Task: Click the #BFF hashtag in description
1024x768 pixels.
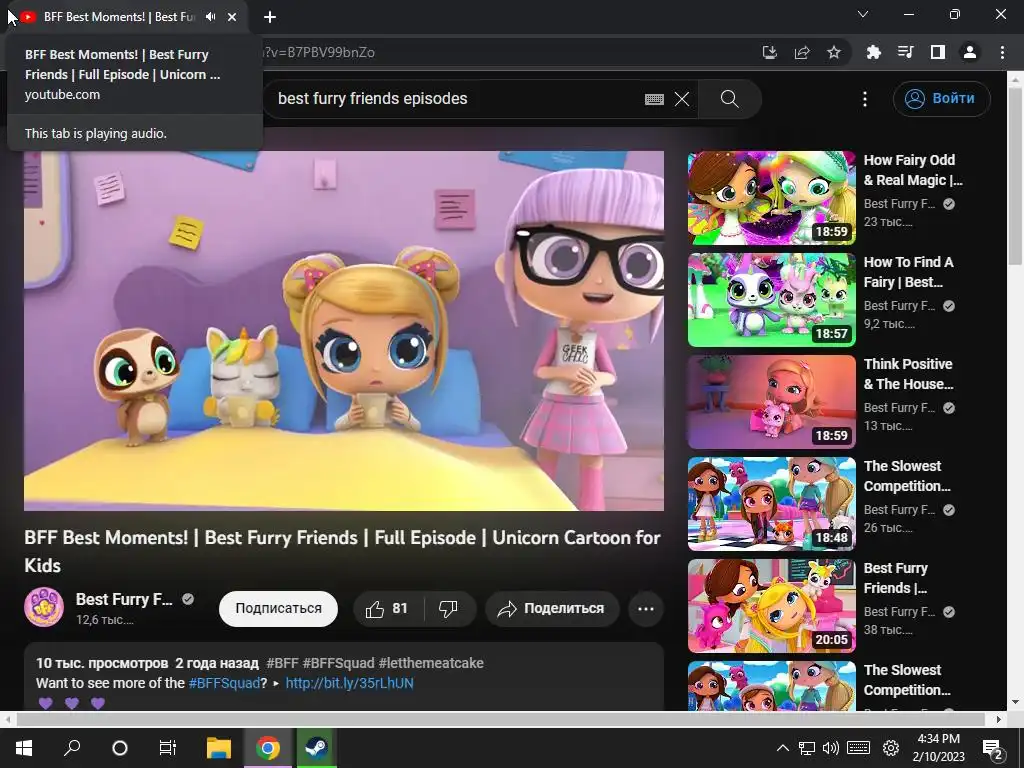Action: 282,664
